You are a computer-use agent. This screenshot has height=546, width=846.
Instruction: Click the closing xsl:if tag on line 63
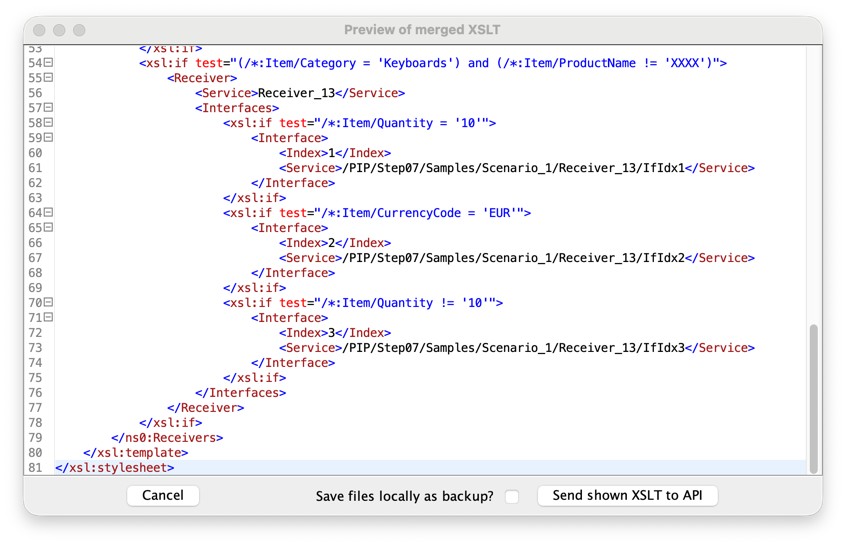(255, 198)
